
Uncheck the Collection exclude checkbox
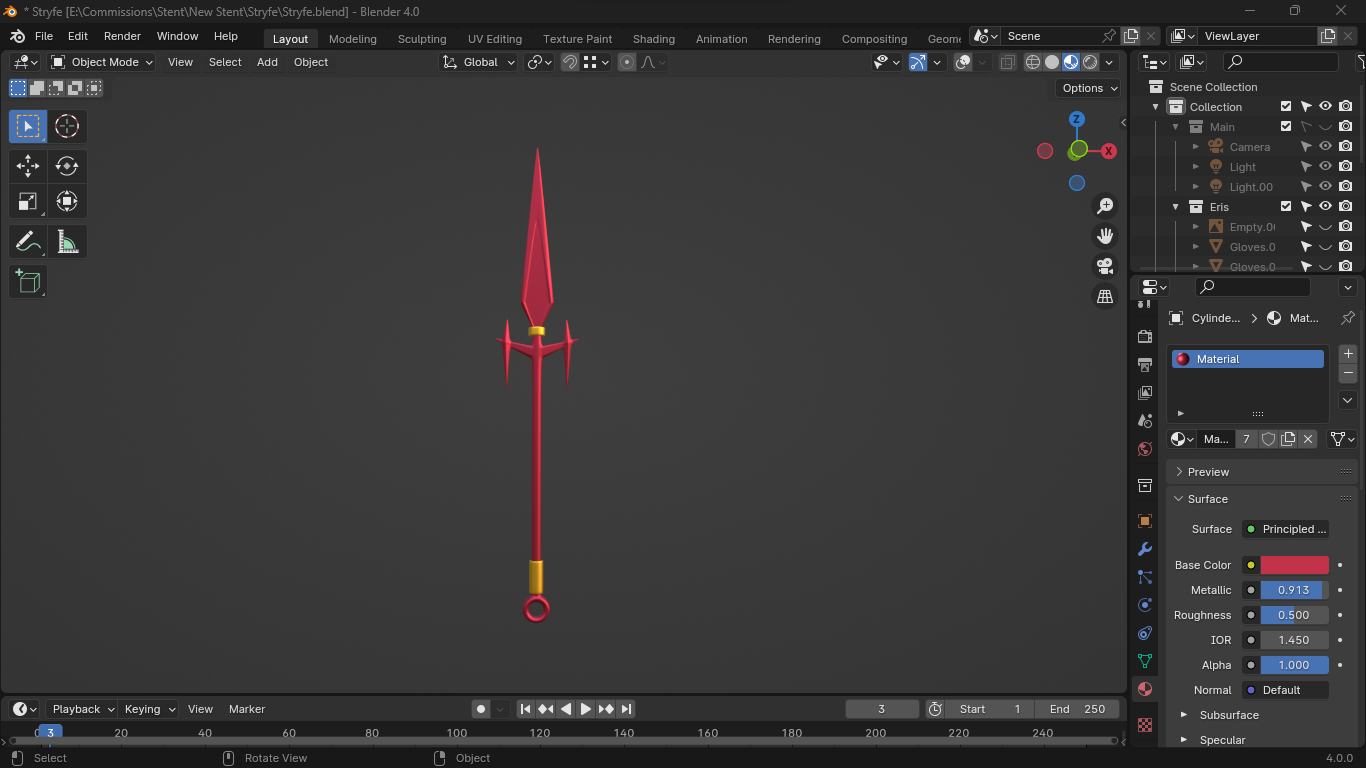[1286, 107]
